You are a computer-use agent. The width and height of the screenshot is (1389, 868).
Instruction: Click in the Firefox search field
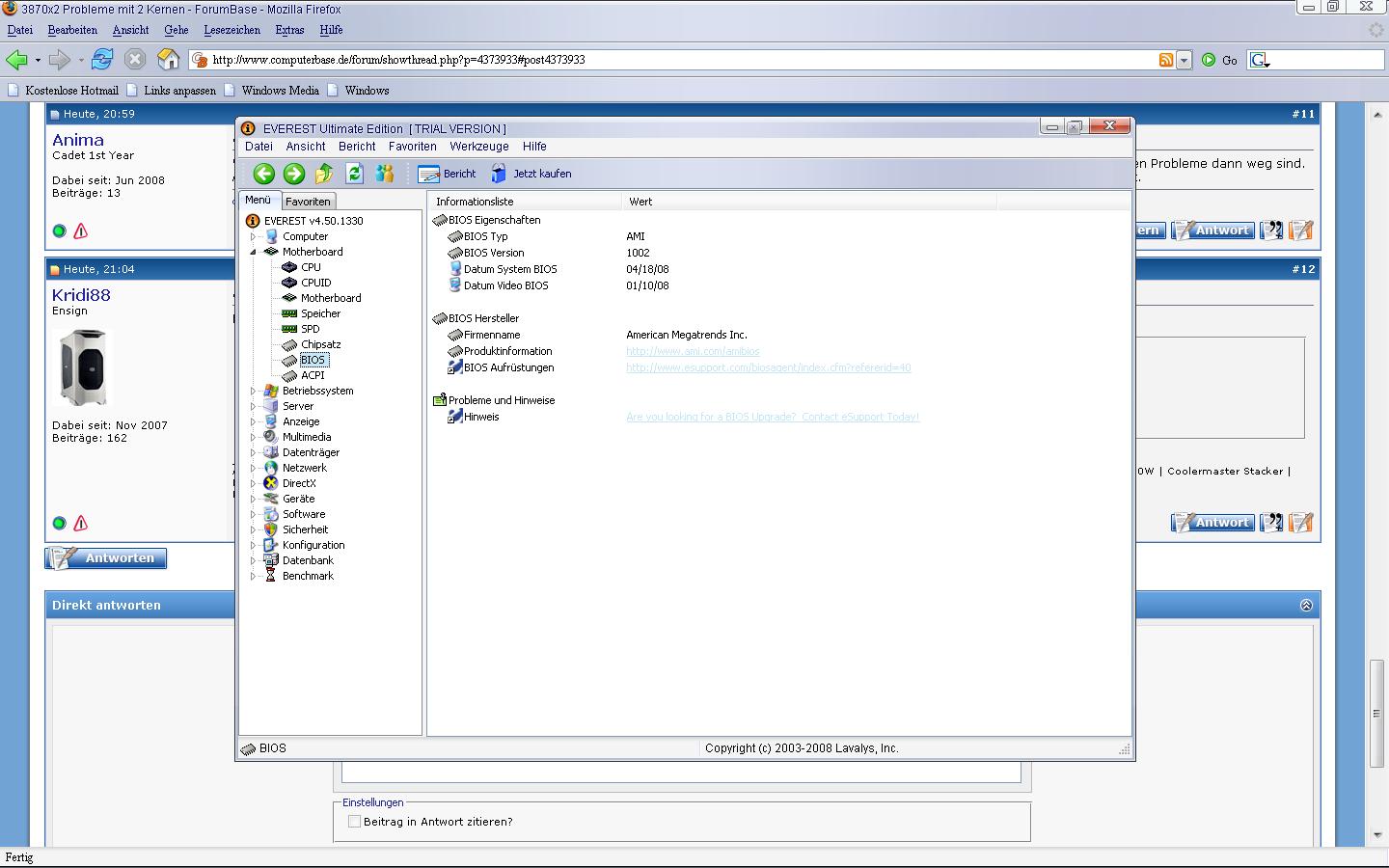(1326, 60)
